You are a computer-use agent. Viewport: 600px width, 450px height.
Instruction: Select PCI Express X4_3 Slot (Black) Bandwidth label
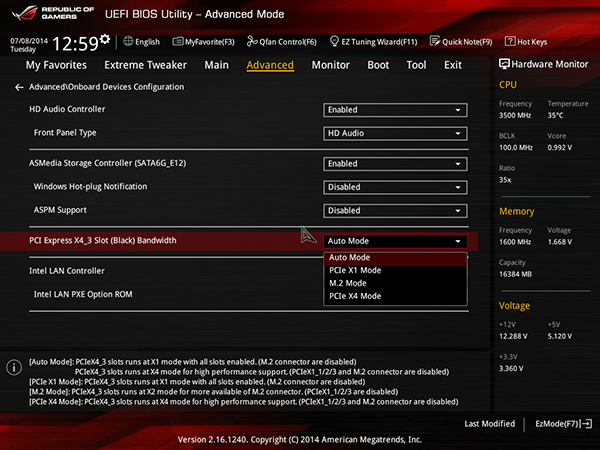click(x=103, y=241)
